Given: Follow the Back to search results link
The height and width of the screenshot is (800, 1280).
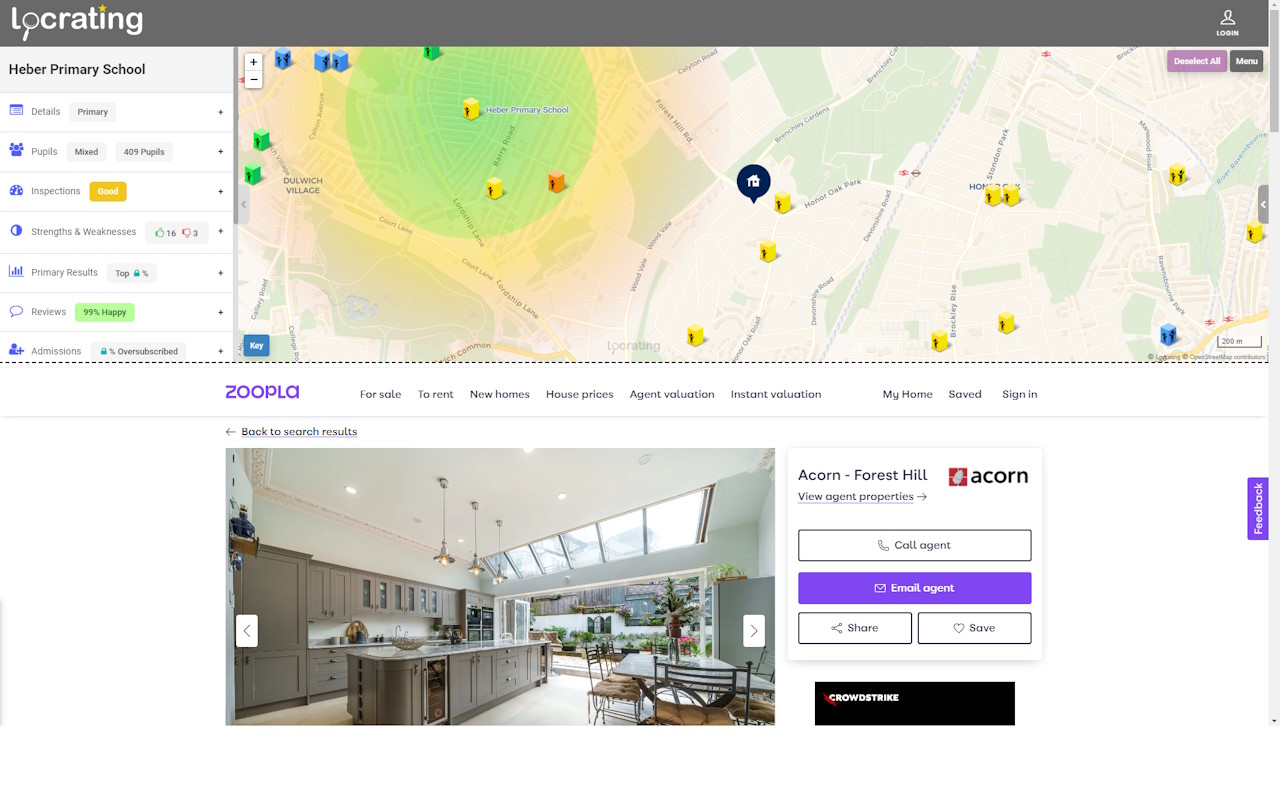Looking at the screenshot, I should [x=298, y=431].
